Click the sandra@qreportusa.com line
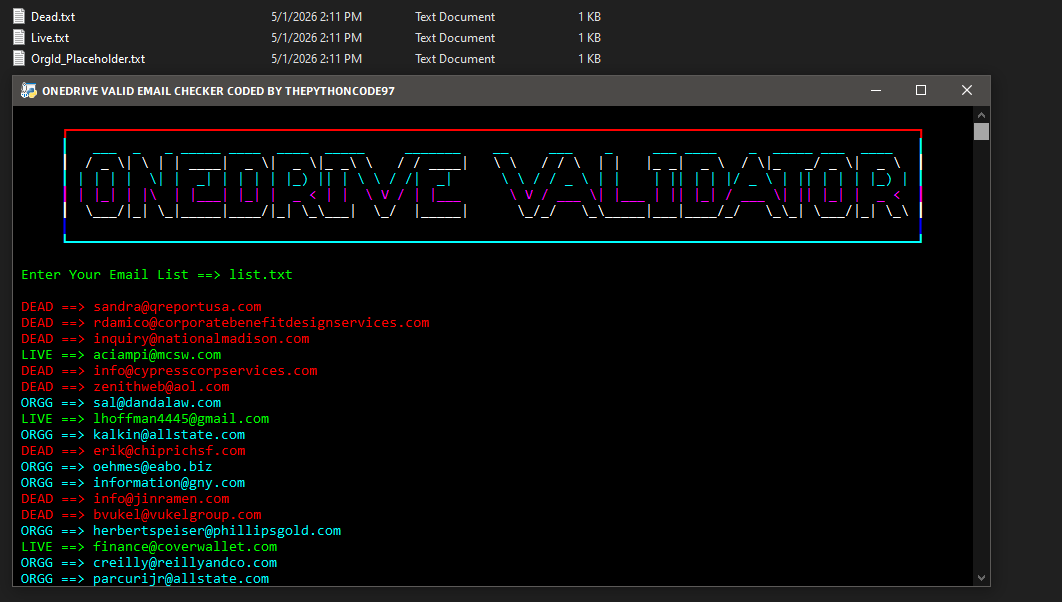This screenshot has width=1062, height=602. coord(141,307)
